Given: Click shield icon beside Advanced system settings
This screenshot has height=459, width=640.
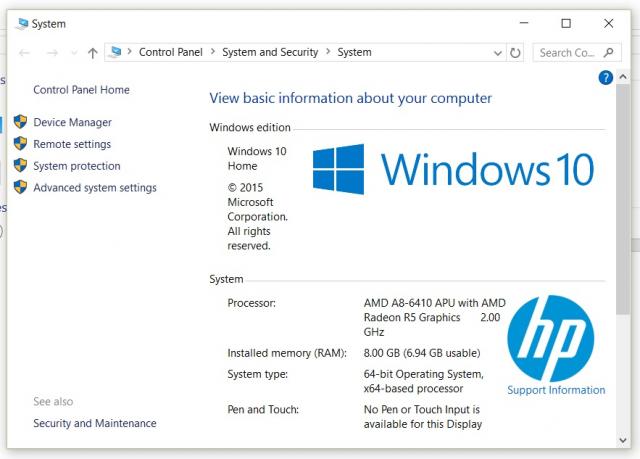Looking at the screenshot, I should (x=20, y=188).
